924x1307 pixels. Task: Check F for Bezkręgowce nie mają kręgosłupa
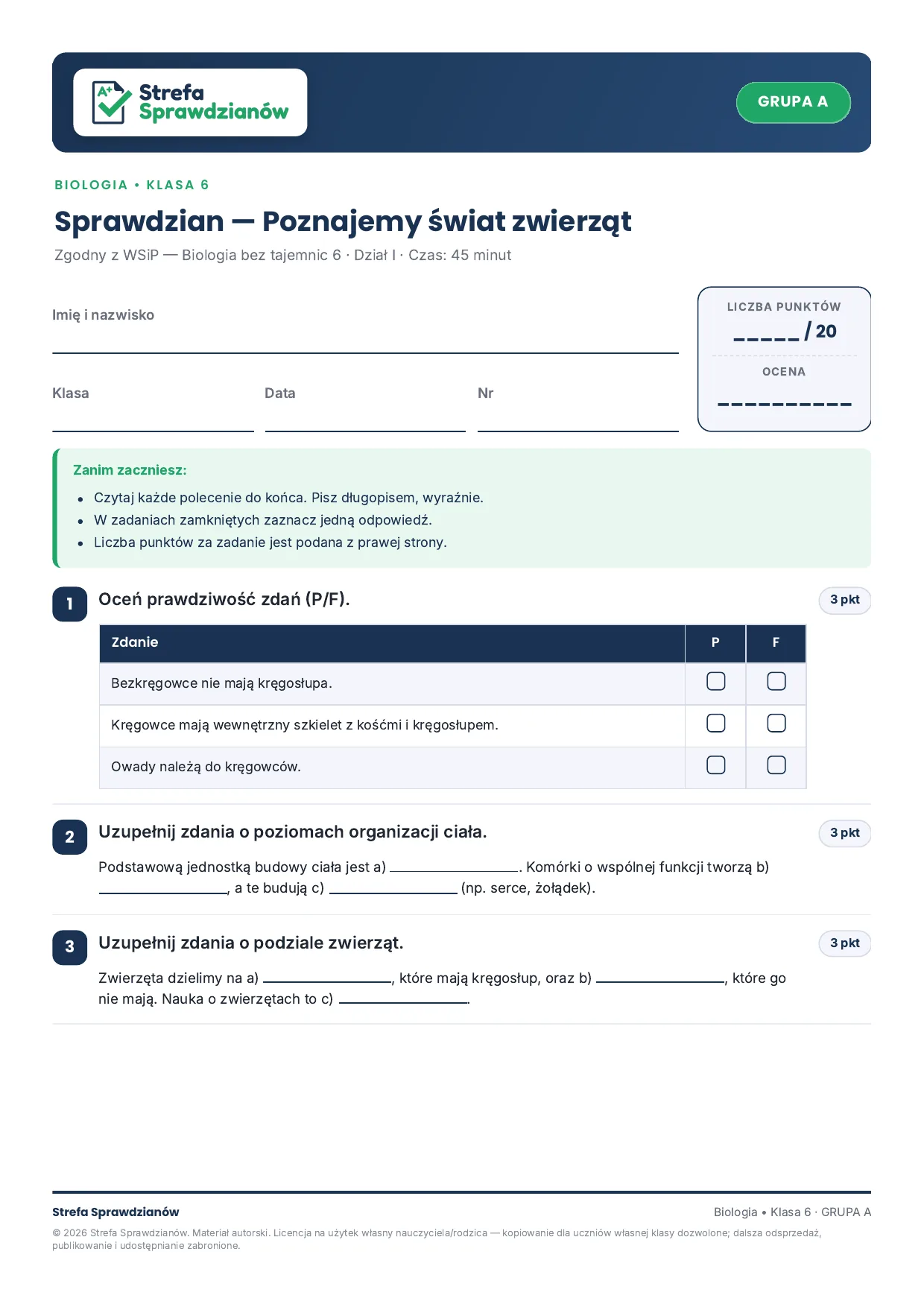[x=776, y=681]
